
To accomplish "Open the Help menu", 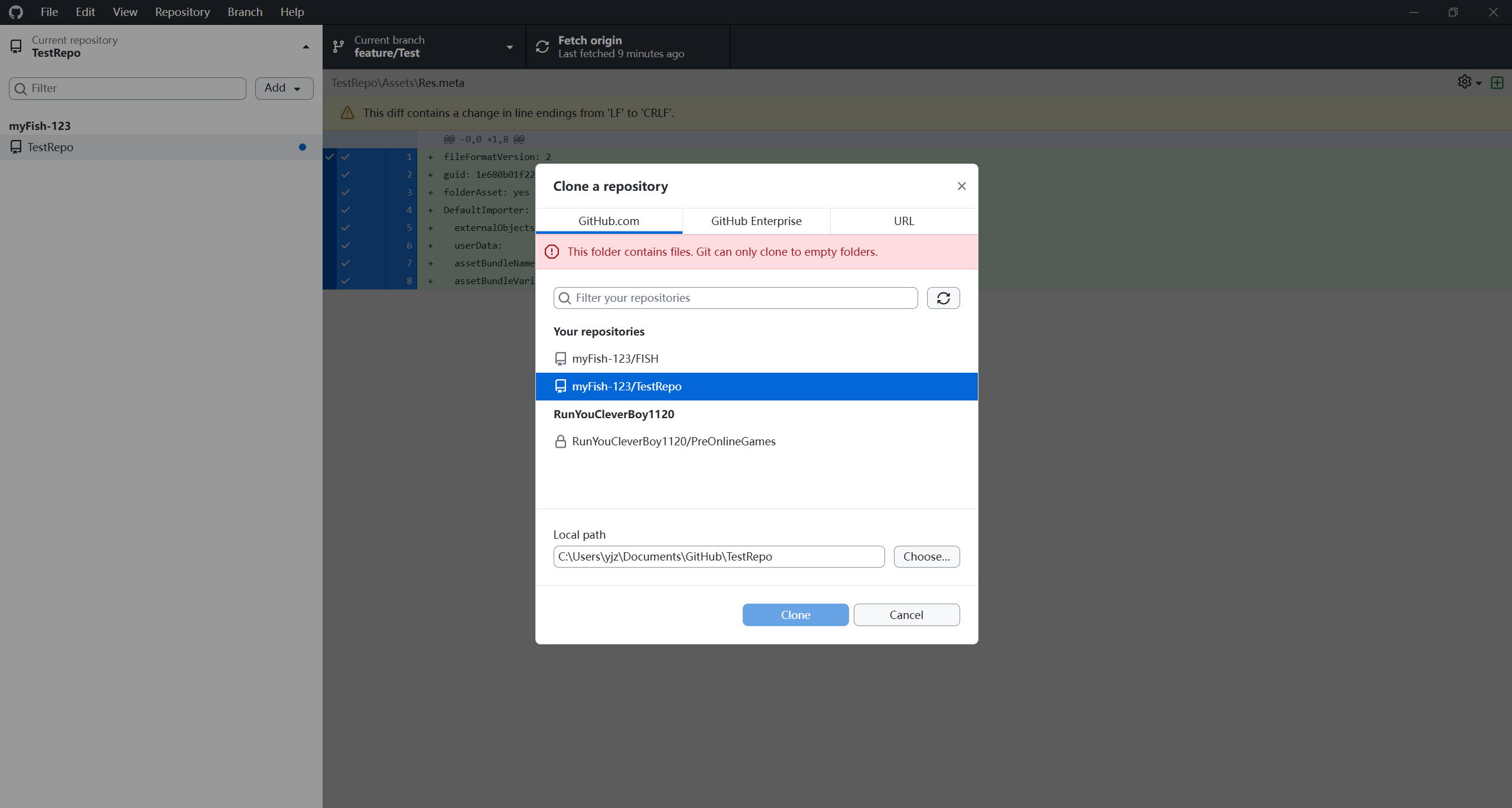I will coord(292,12).
